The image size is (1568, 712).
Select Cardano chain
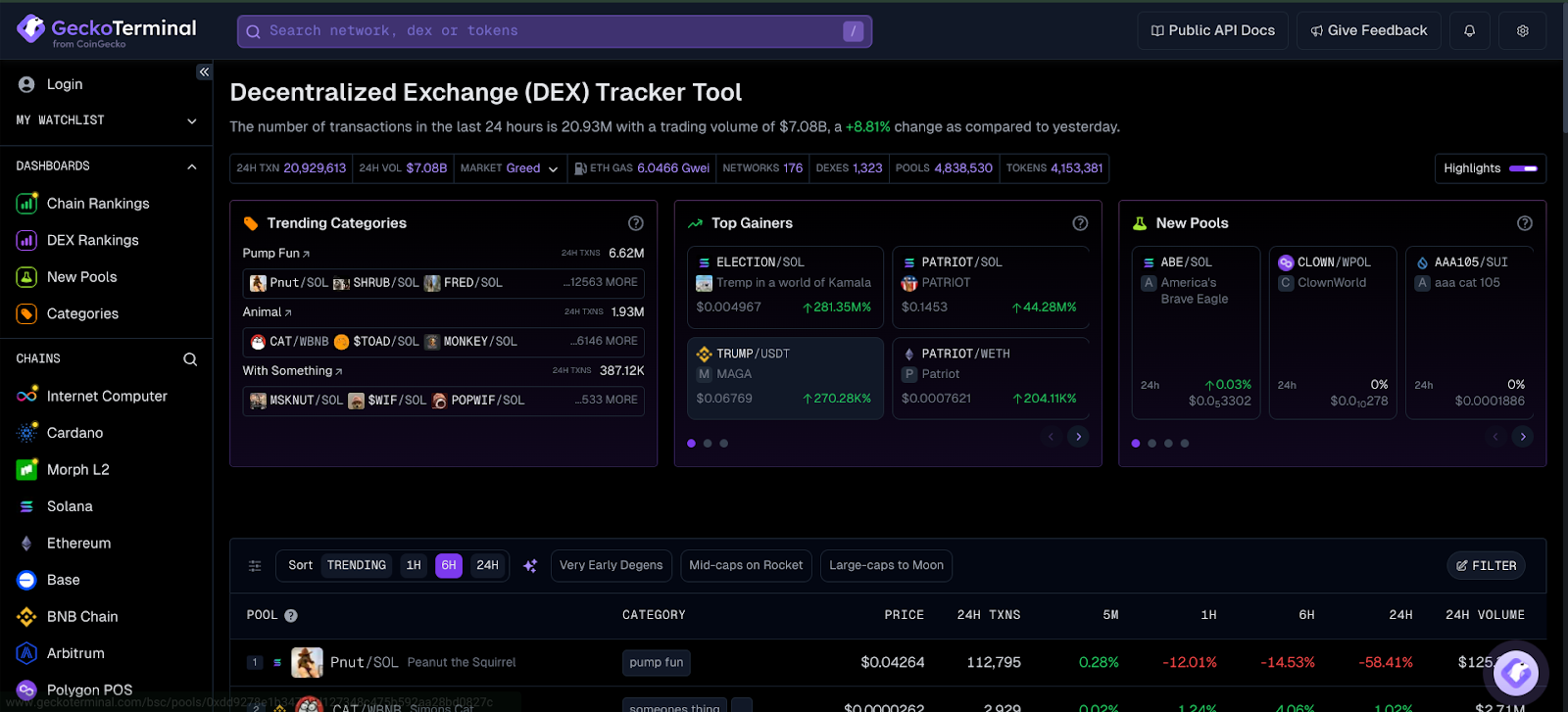pyautogui.click(x=74, y=433)
